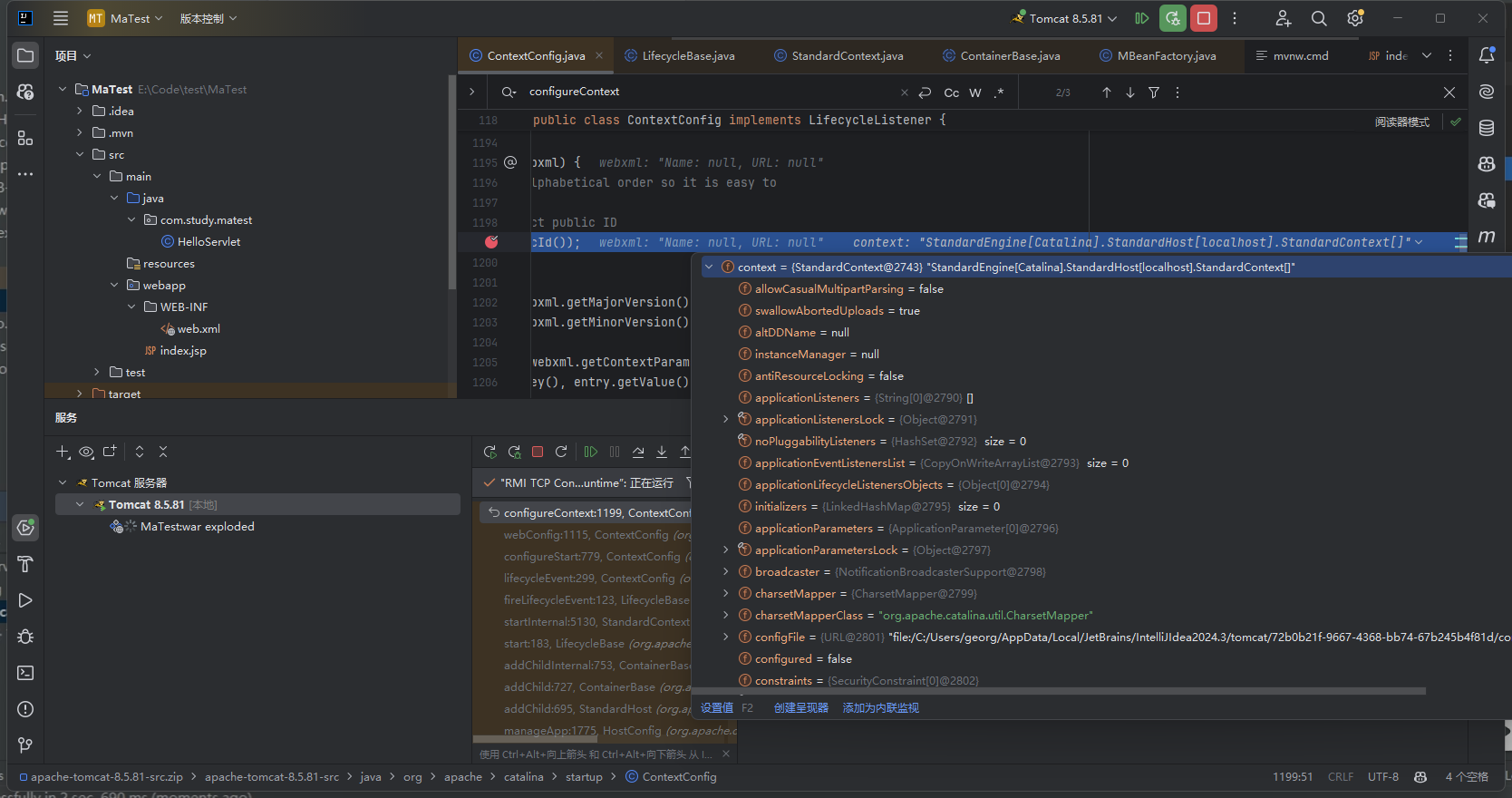Click 创建呈现器 link in popup
The image size is (1512, 798).
click(x=801, y=707)
